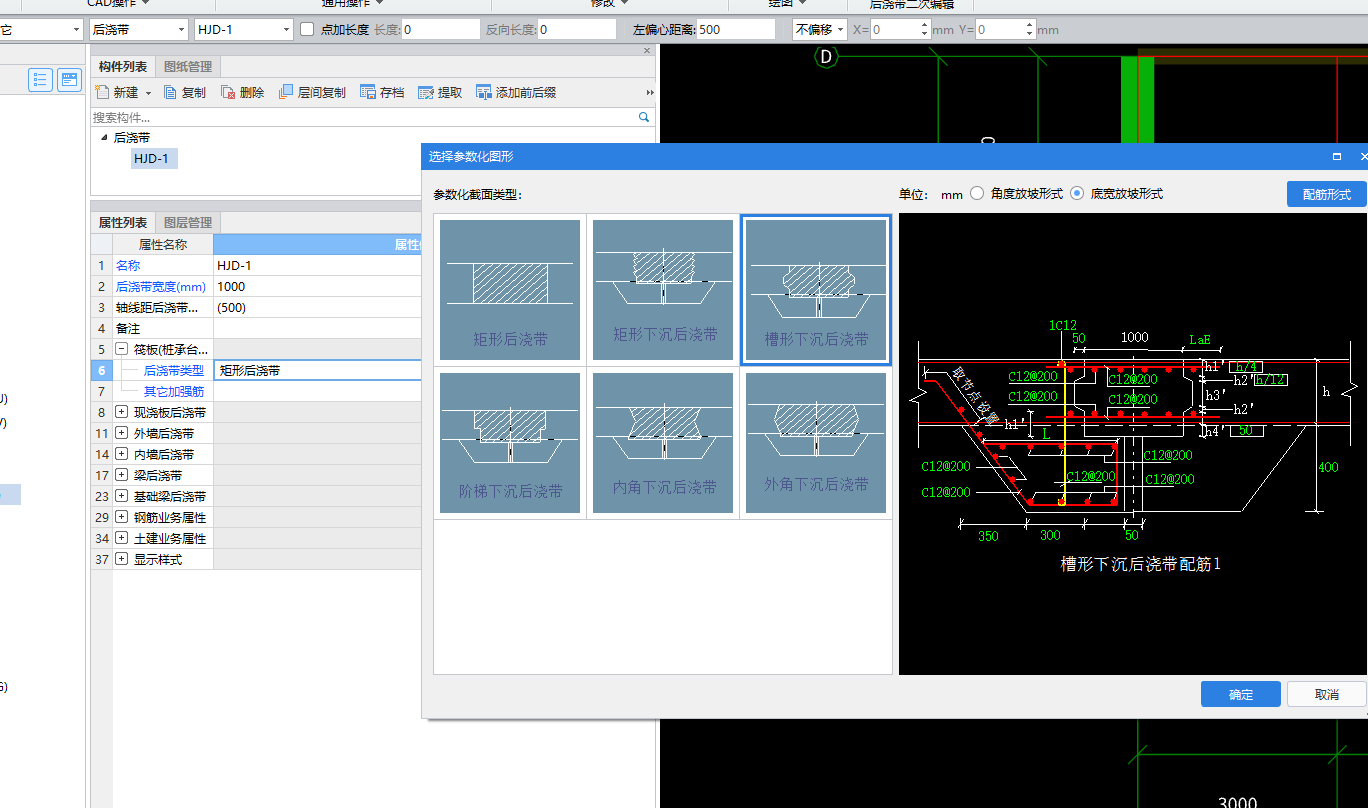Choose the 角度放坡形式 radio option
Viewport: 1368px width, 808px height.
(977, 194)
